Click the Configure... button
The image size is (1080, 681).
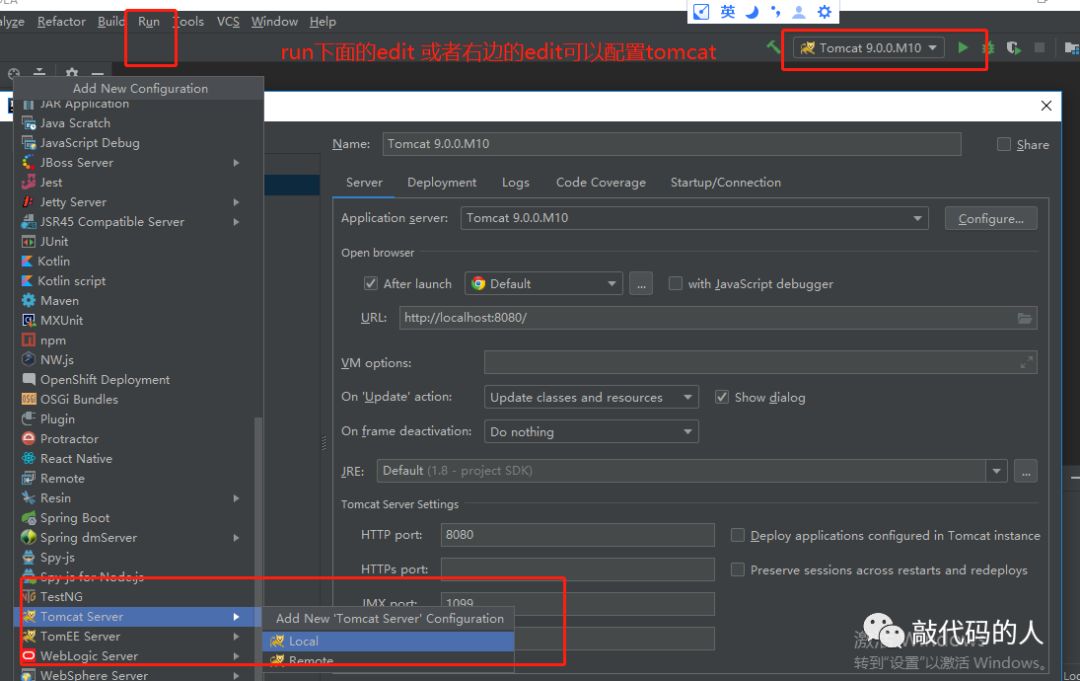point(990,218)
